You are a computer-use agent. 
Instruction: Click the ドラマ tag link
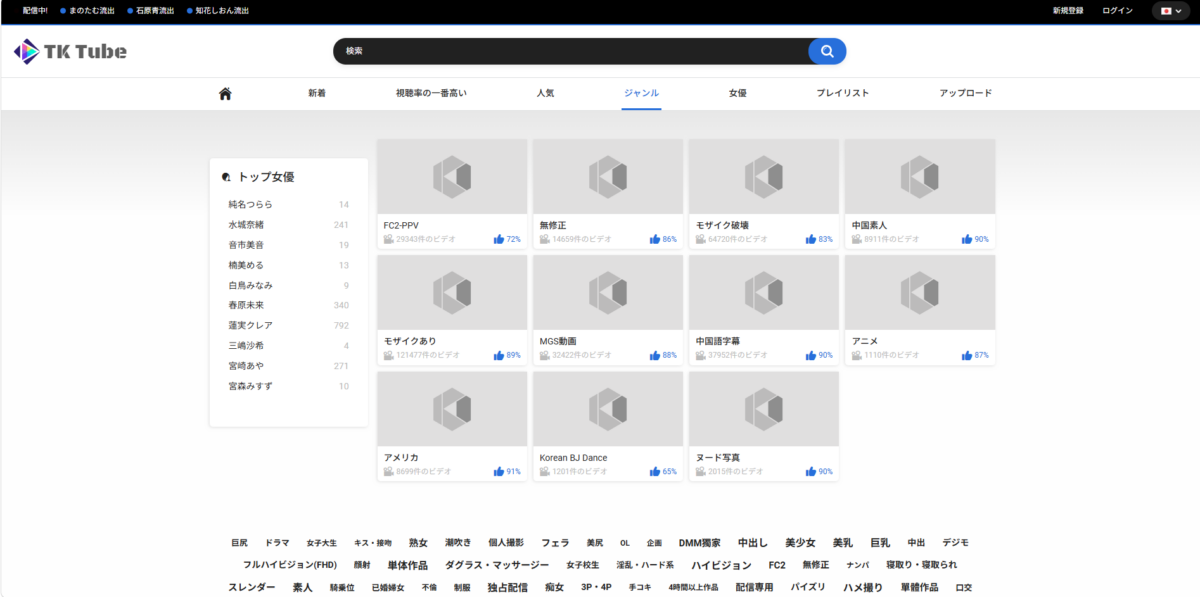click(277, 543)
